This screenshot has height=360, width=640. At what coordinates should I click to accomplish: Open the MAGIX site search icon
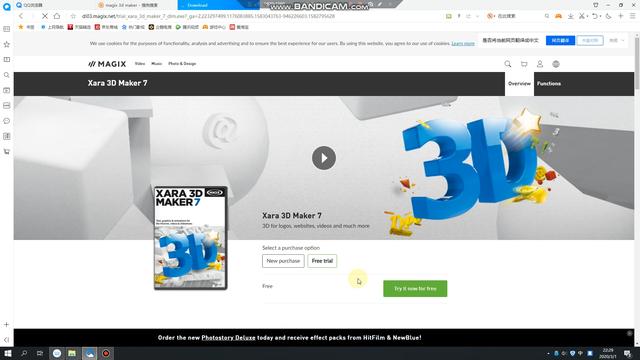tap(508, 64)
